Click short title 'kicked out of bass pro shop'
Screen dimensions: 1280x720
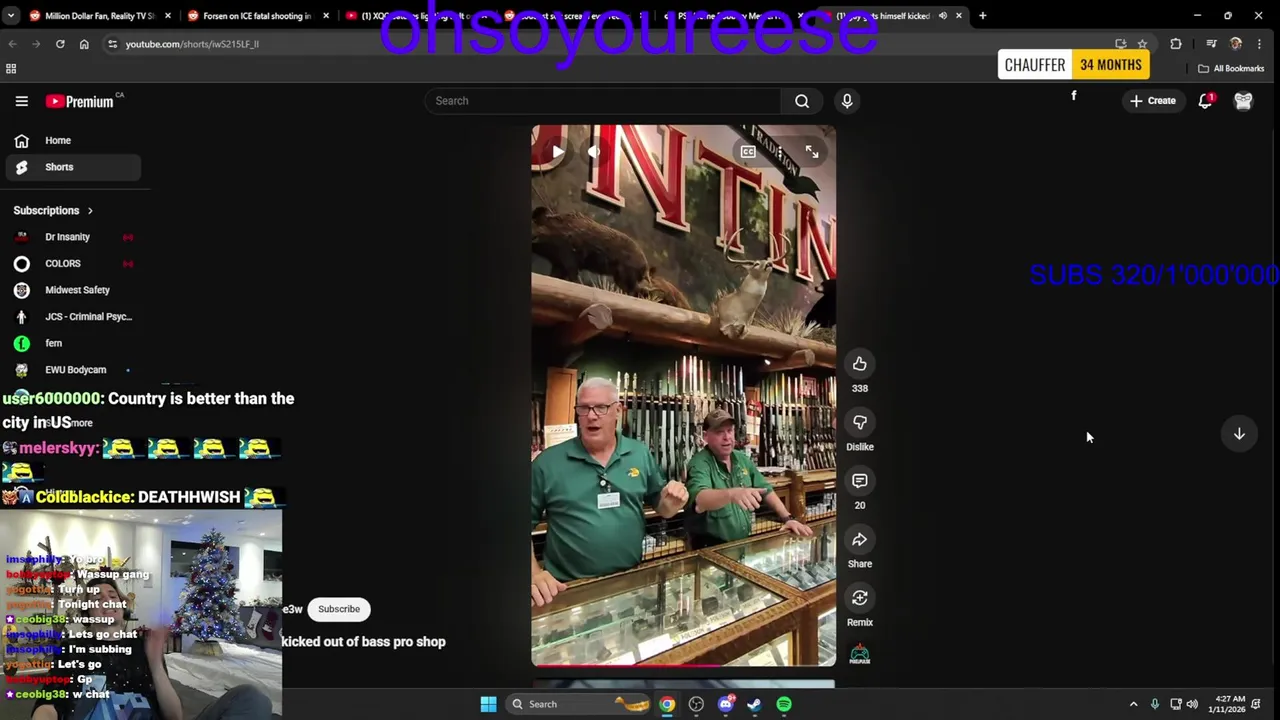pyautogui.click(x=364, y=642)
